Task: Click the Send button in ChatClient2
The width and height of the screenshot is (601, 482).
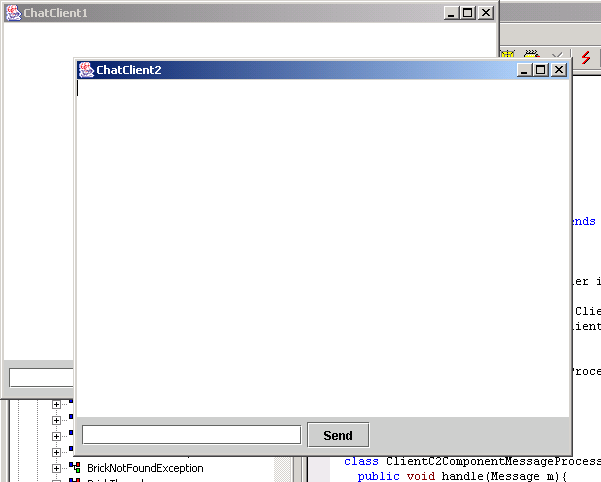Action: [338, 435]
